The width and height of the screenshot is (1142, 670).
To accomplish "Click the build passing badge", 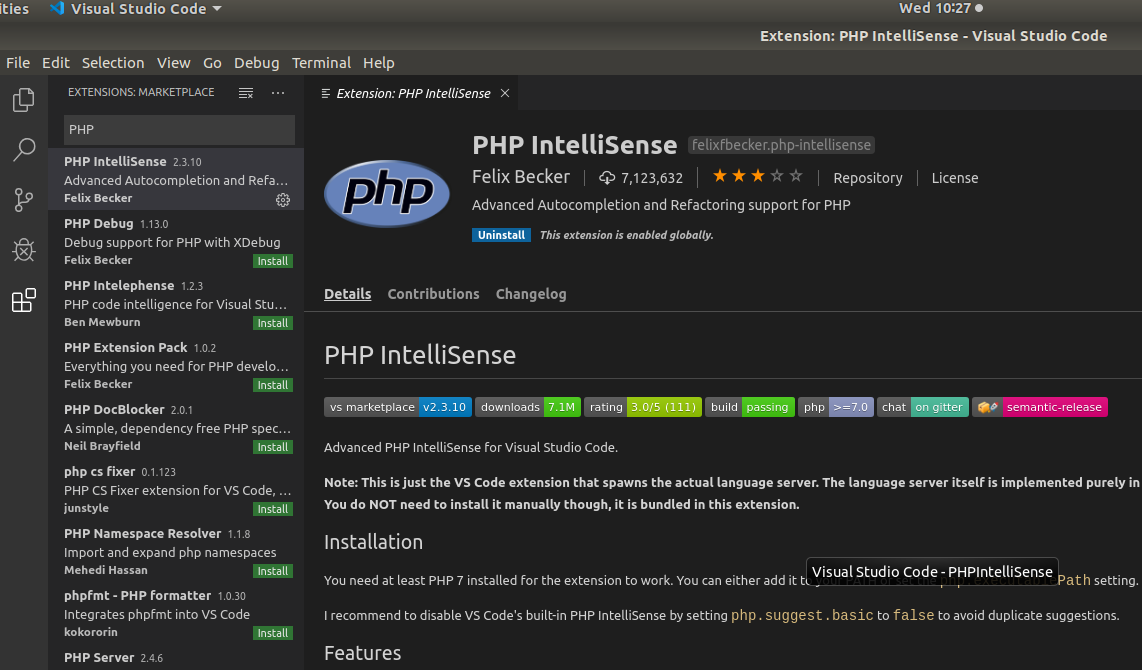I will [749, 407].
